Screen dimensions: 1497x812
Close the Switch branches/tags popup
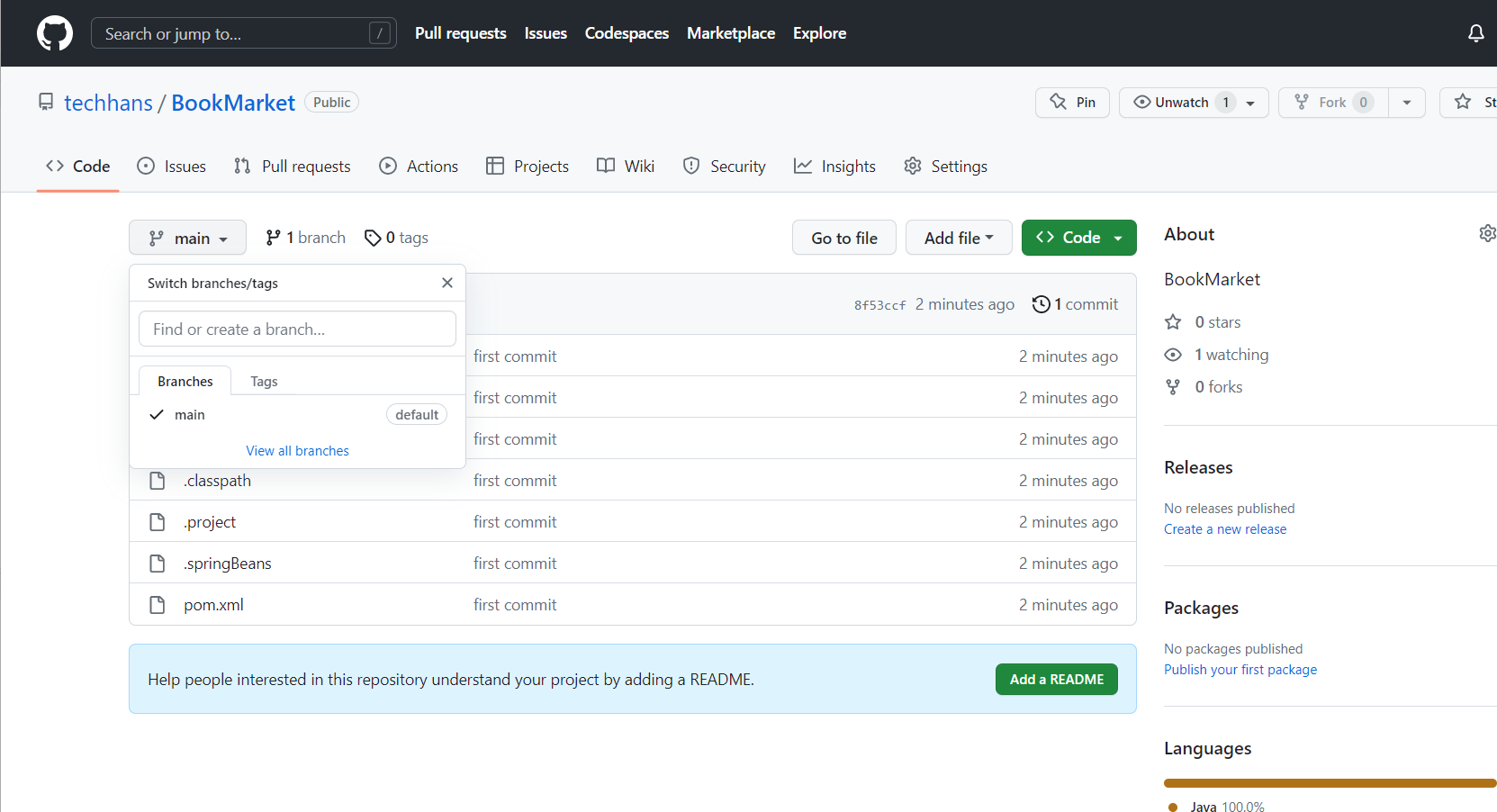(x=447, y=283)
